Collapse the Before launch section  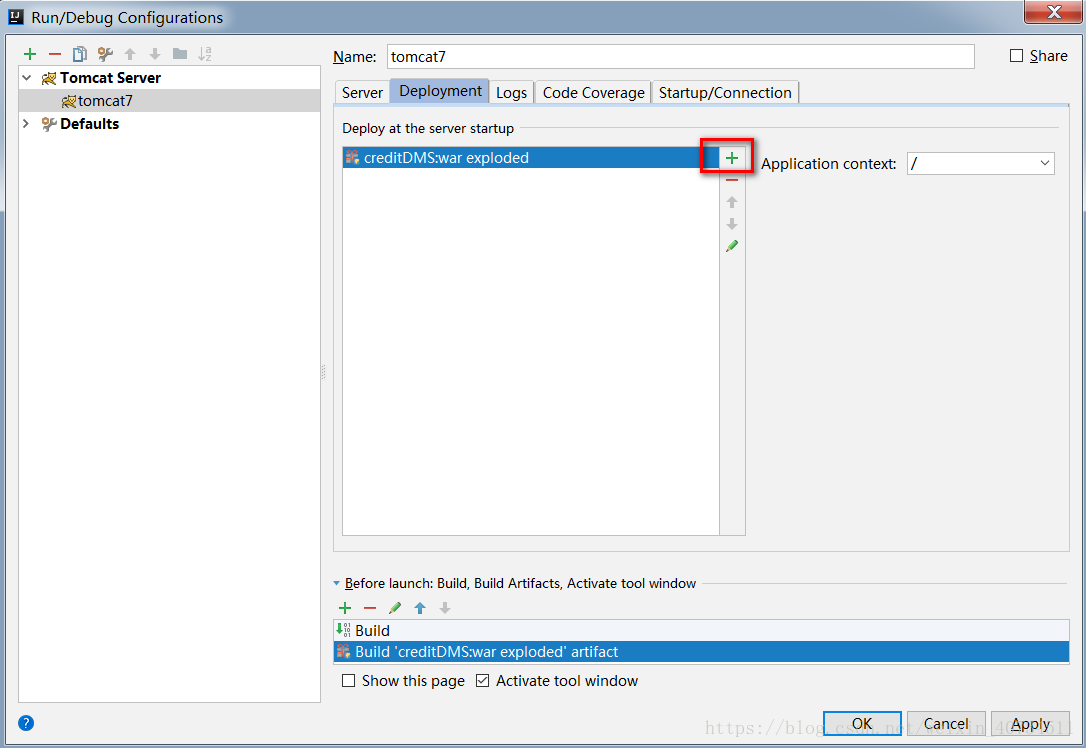click(x=337, y=584)
